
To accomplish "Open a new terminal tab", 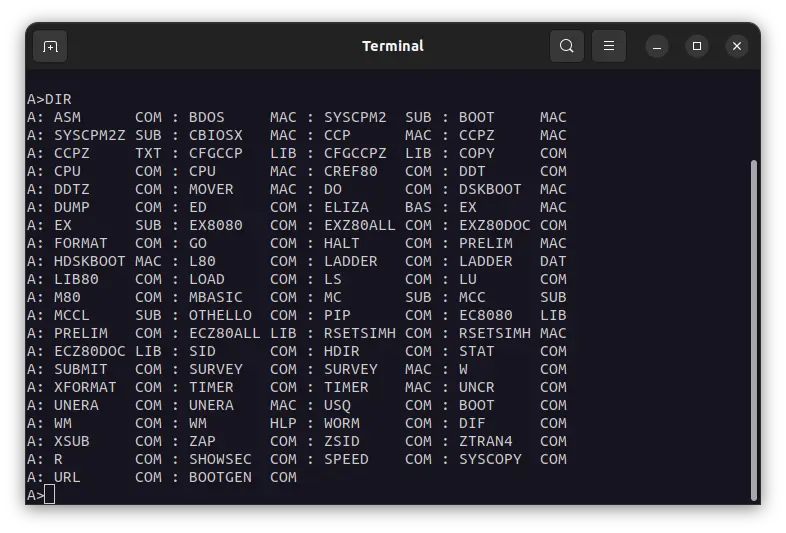I will point(50,47).
